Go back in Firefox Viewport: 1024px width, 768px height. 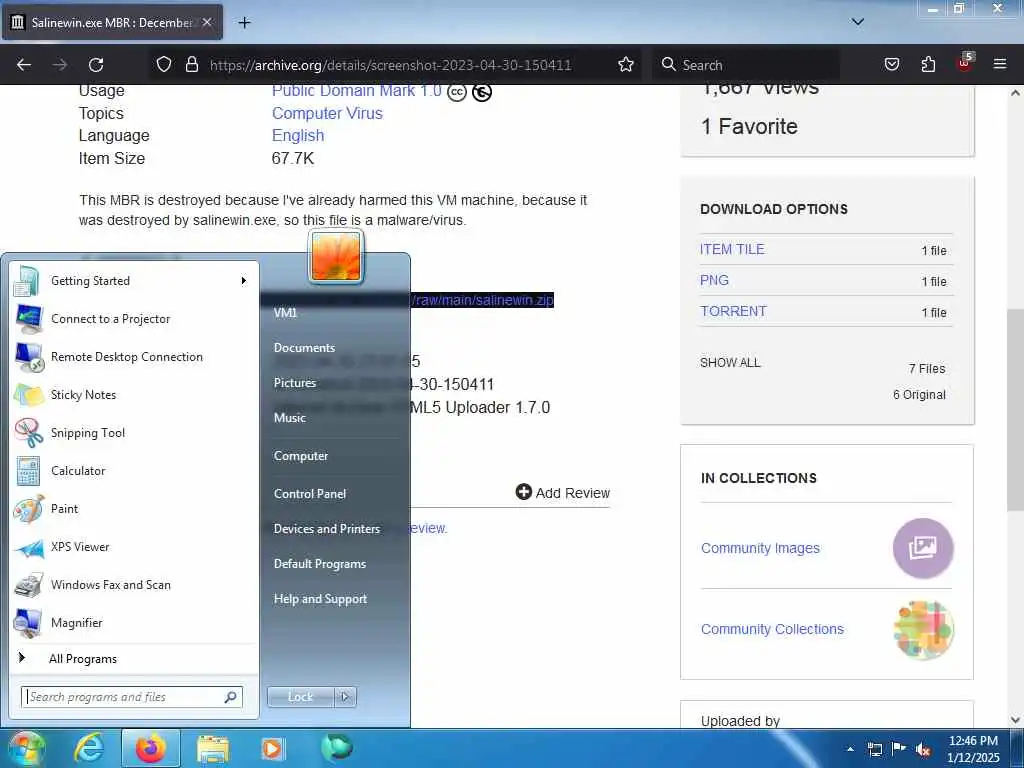pyautogui.click(x=24, y=65)
